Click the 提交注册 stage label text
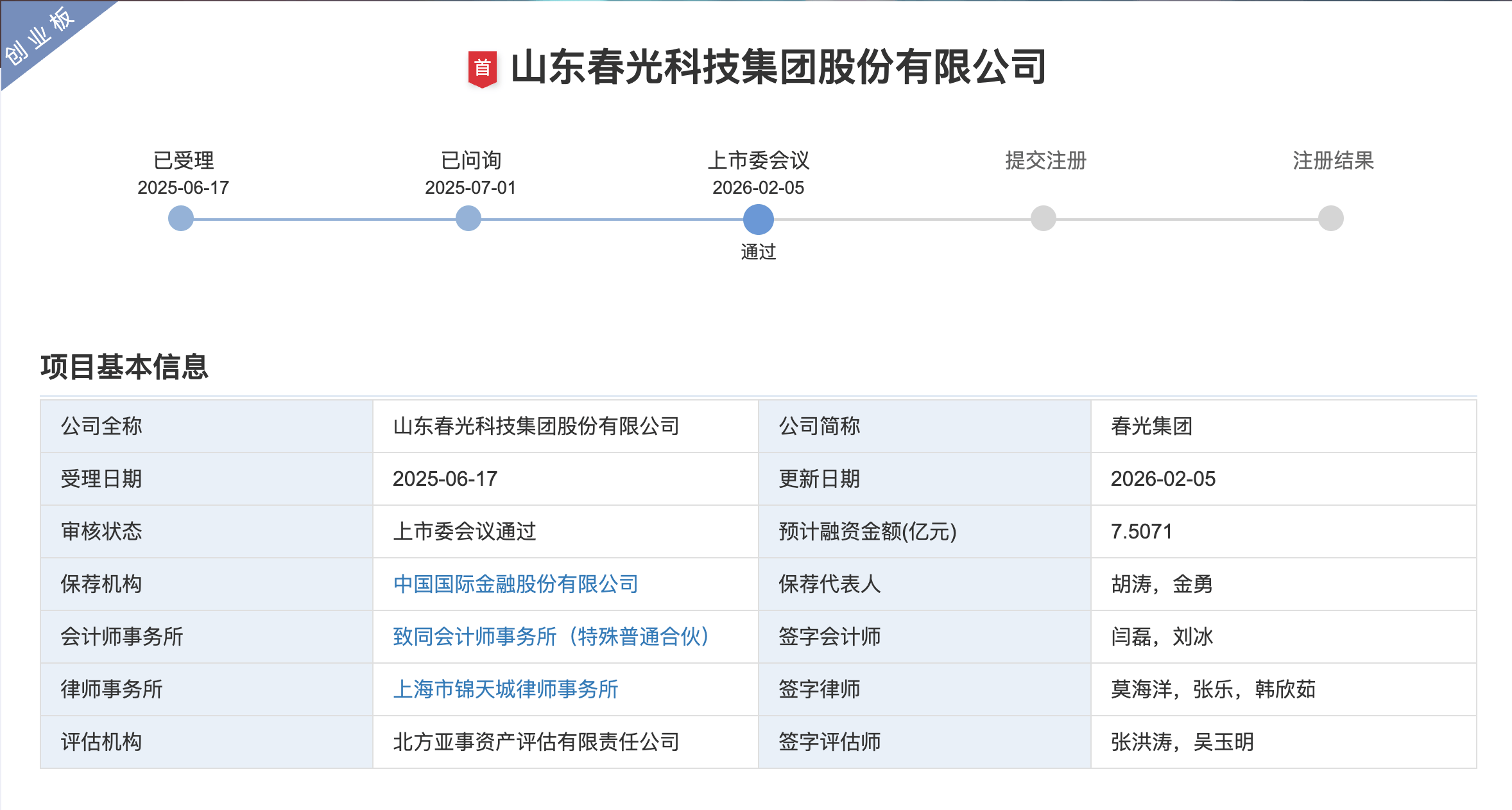This screenshot has height=810, width=1512. pyautogui.click(x=1045, y=160)
